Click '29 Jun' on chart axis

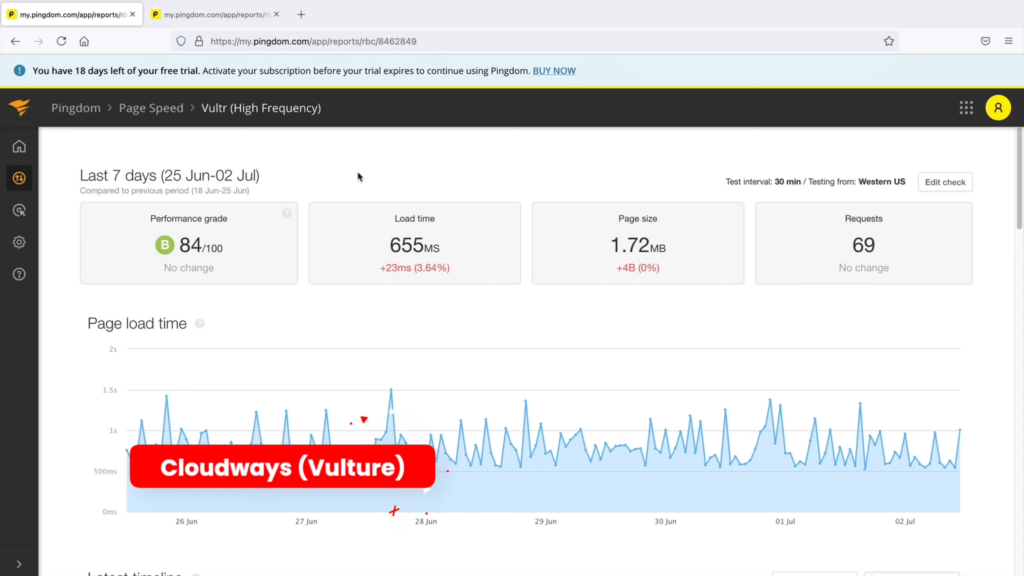pyautogui.click(x=546, y=521)
